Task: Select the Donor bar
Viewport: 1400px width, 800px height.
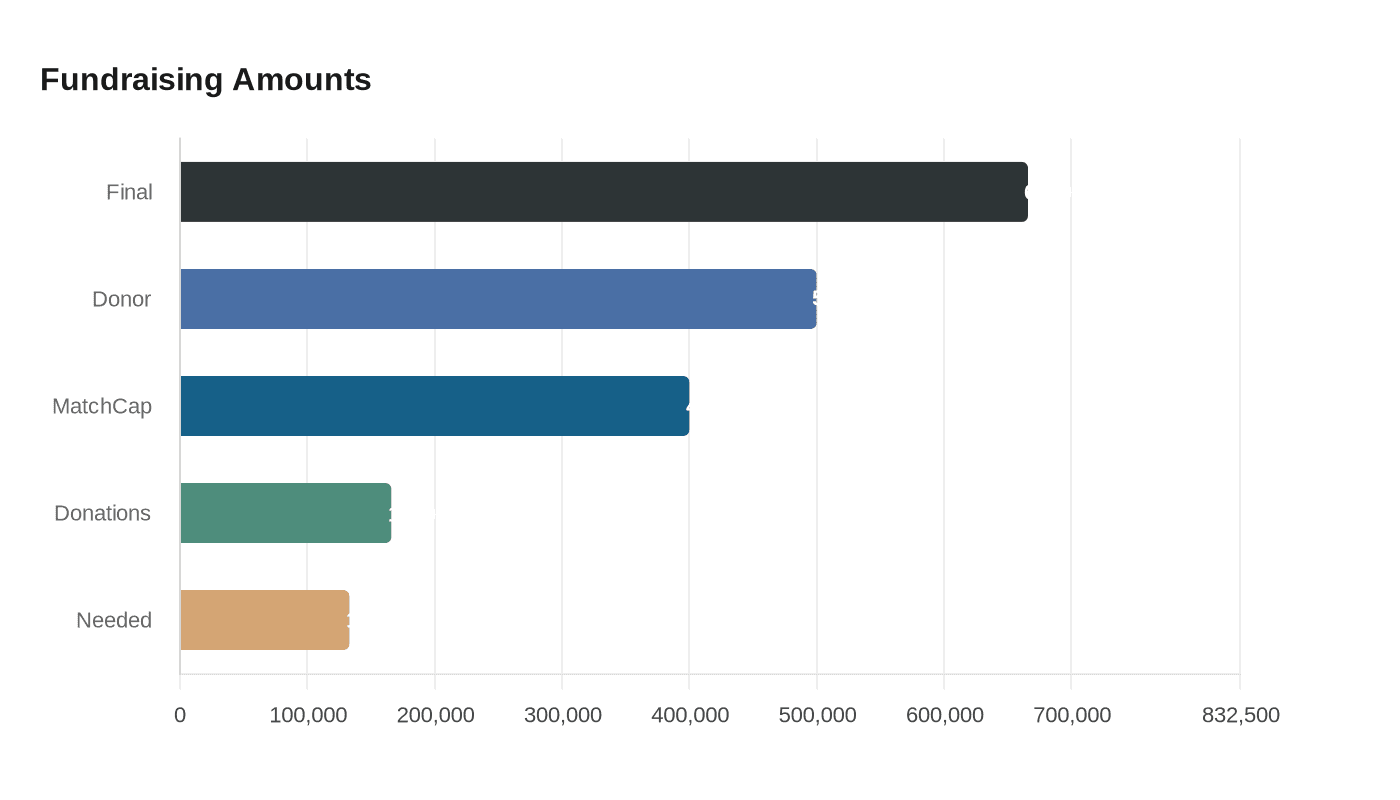Action: click(500, 298)
